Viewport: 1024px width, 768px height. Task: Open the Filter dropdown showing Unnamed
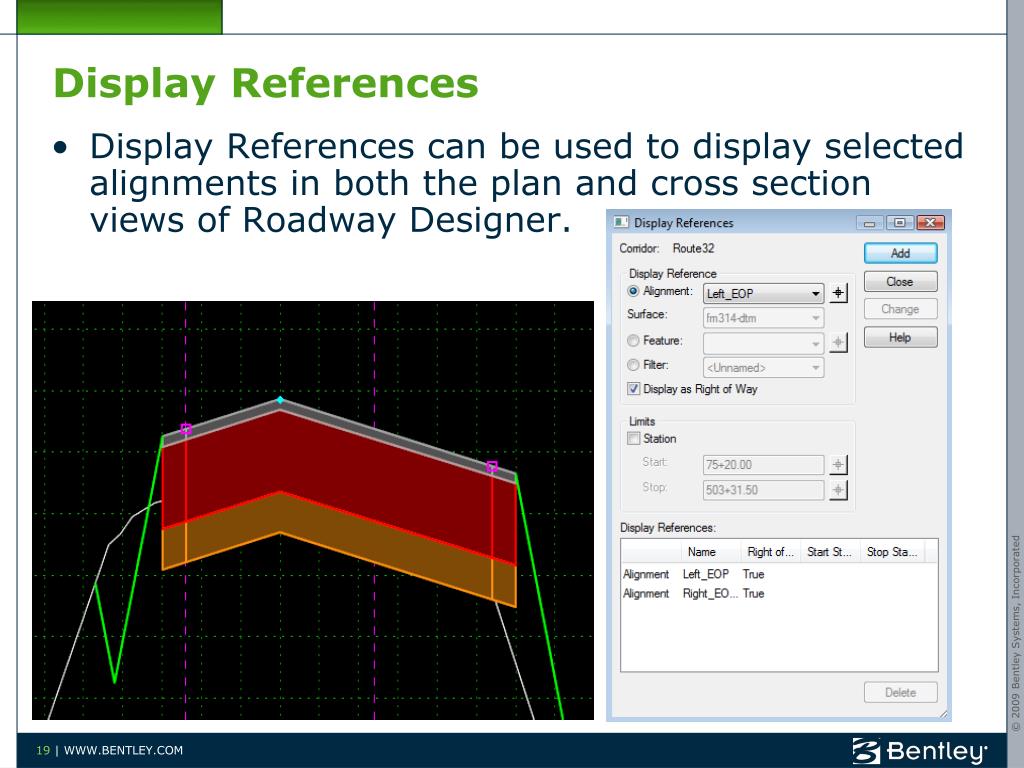(x=763, y=368)
